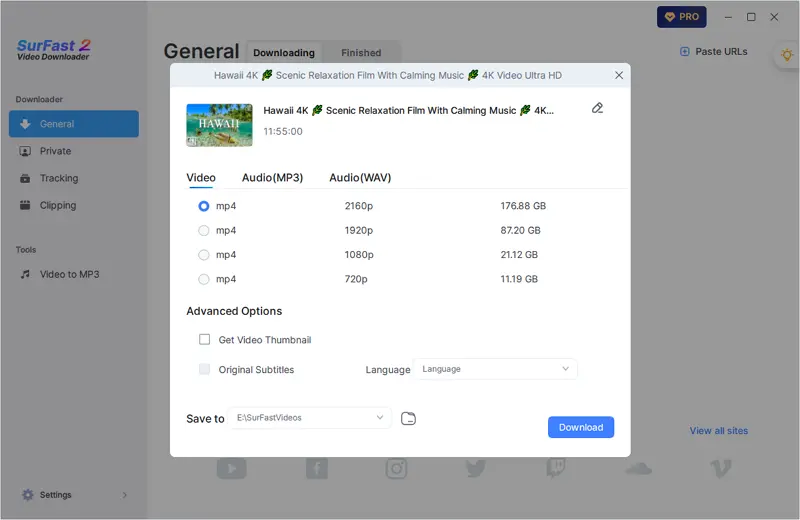Click the Twitch site icon

point(556,468)
